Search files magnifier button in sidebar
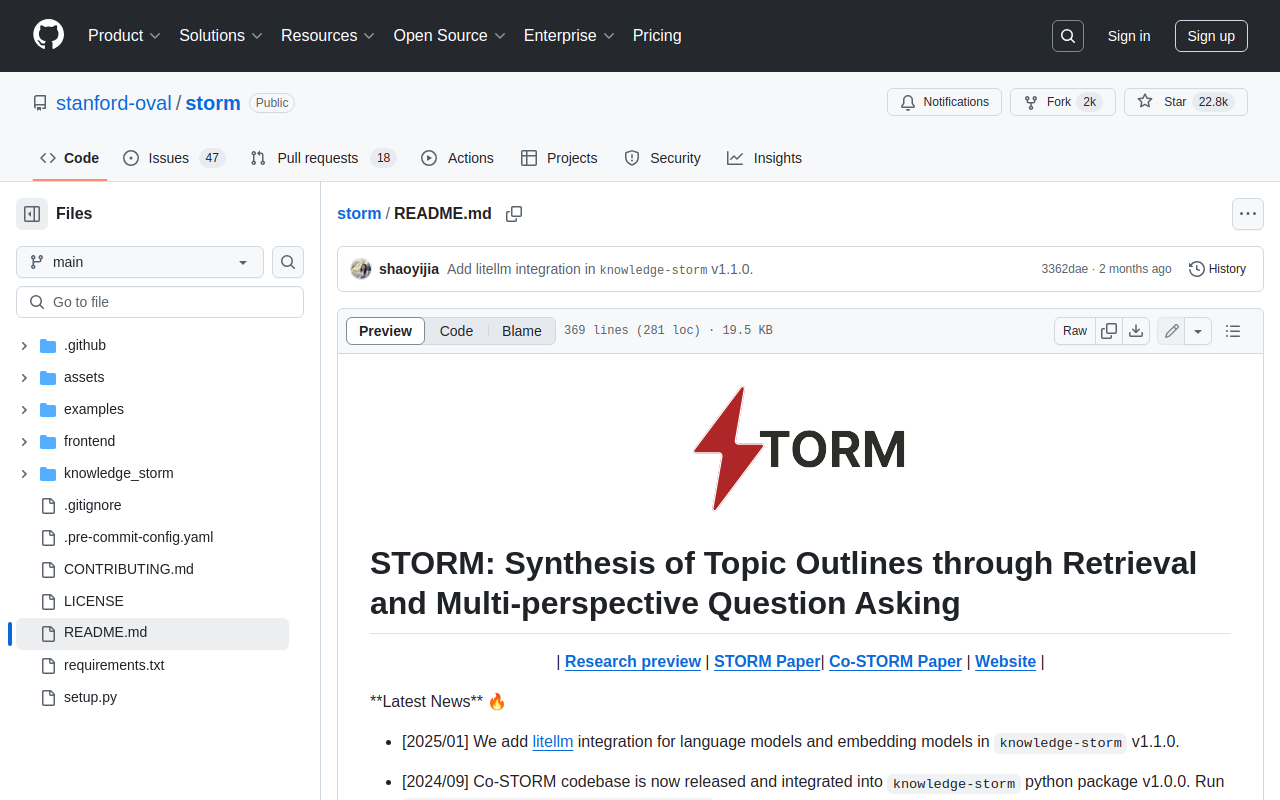The width and height of the screenshot is (1280, 800). (x=288, y=262)
